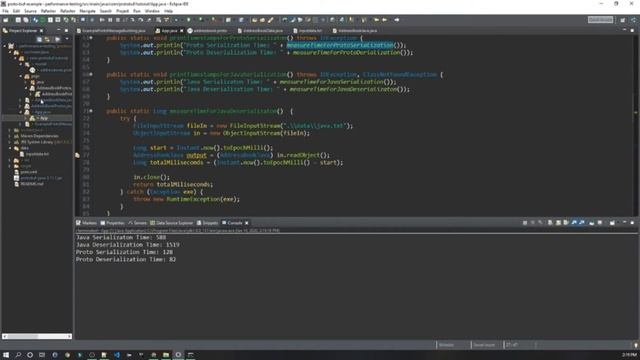Close the Console view tab
640x360 pixels.
click(x=247, y=223)
